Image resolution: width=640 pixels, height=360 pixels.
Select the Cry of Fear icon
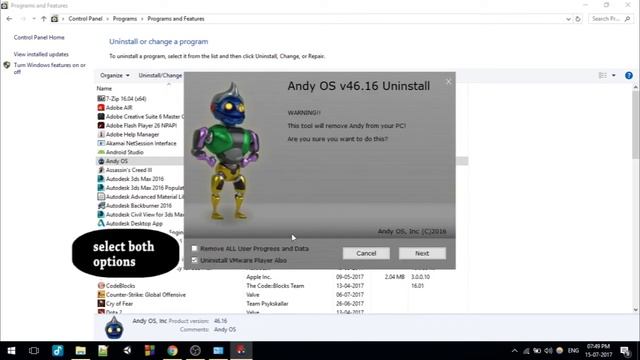[x=101, y=304]
